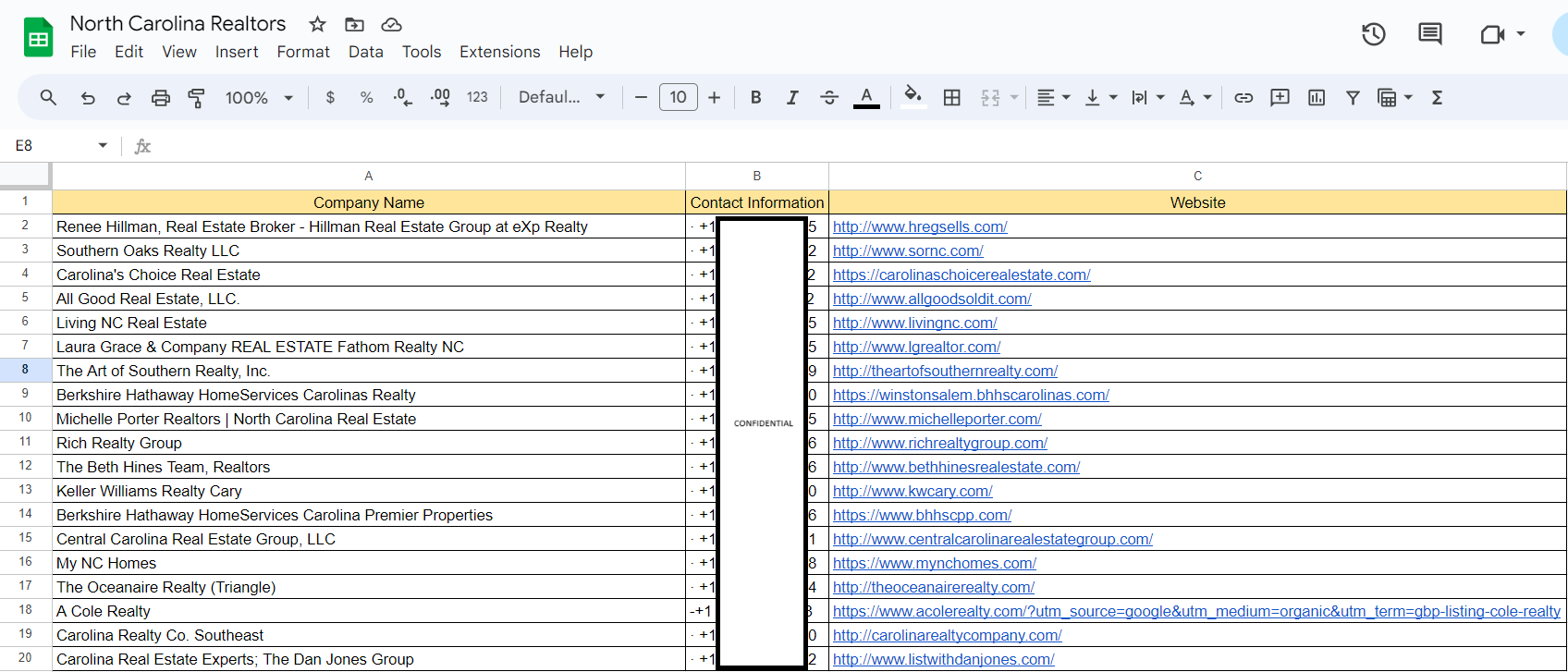Expand the Meet call options arrow
Screen dimensions: 1568x672
point(1521,34)
